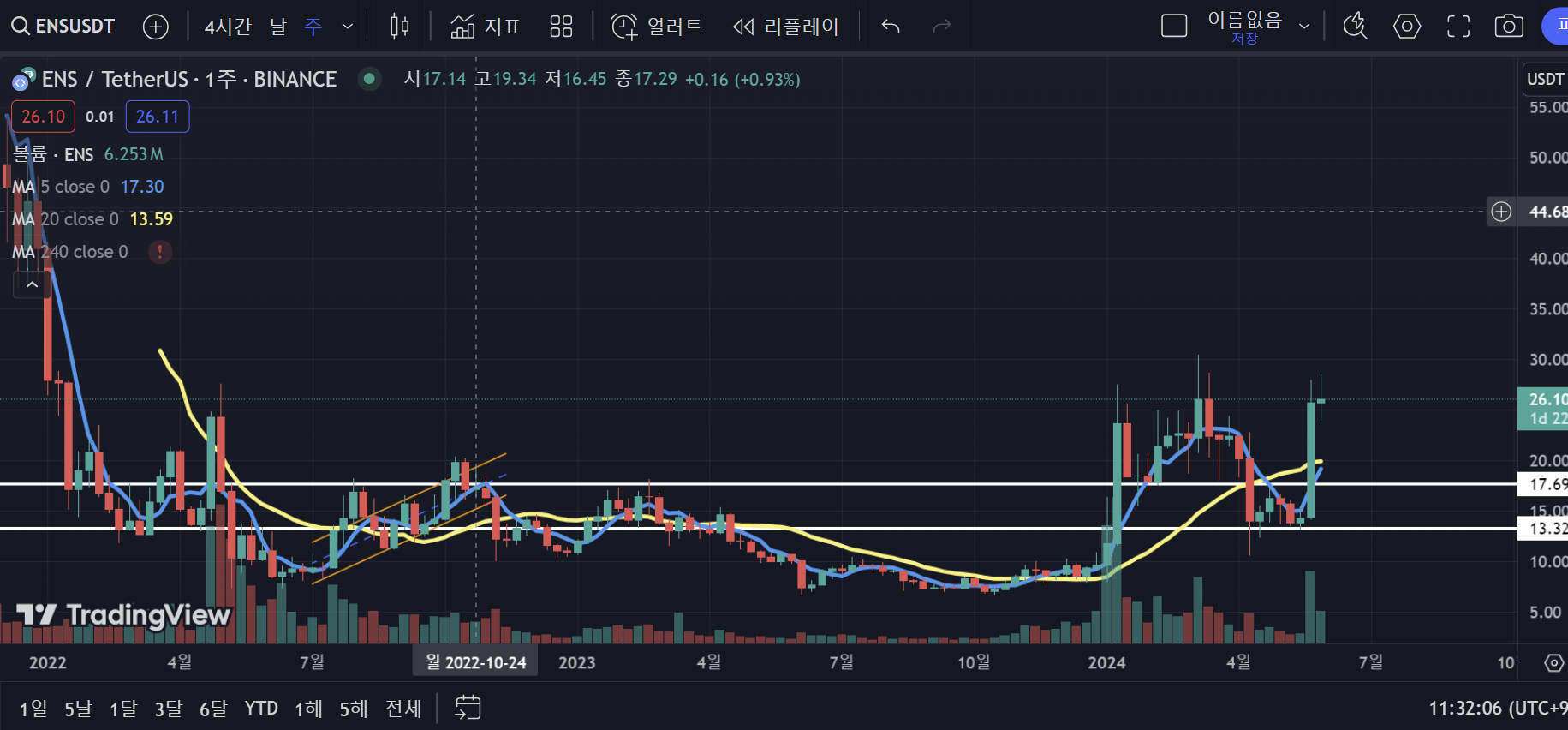Expand the layout management dropdown arrow
This screenshot has height=730, width=1568.
(x=1304, y=27)
